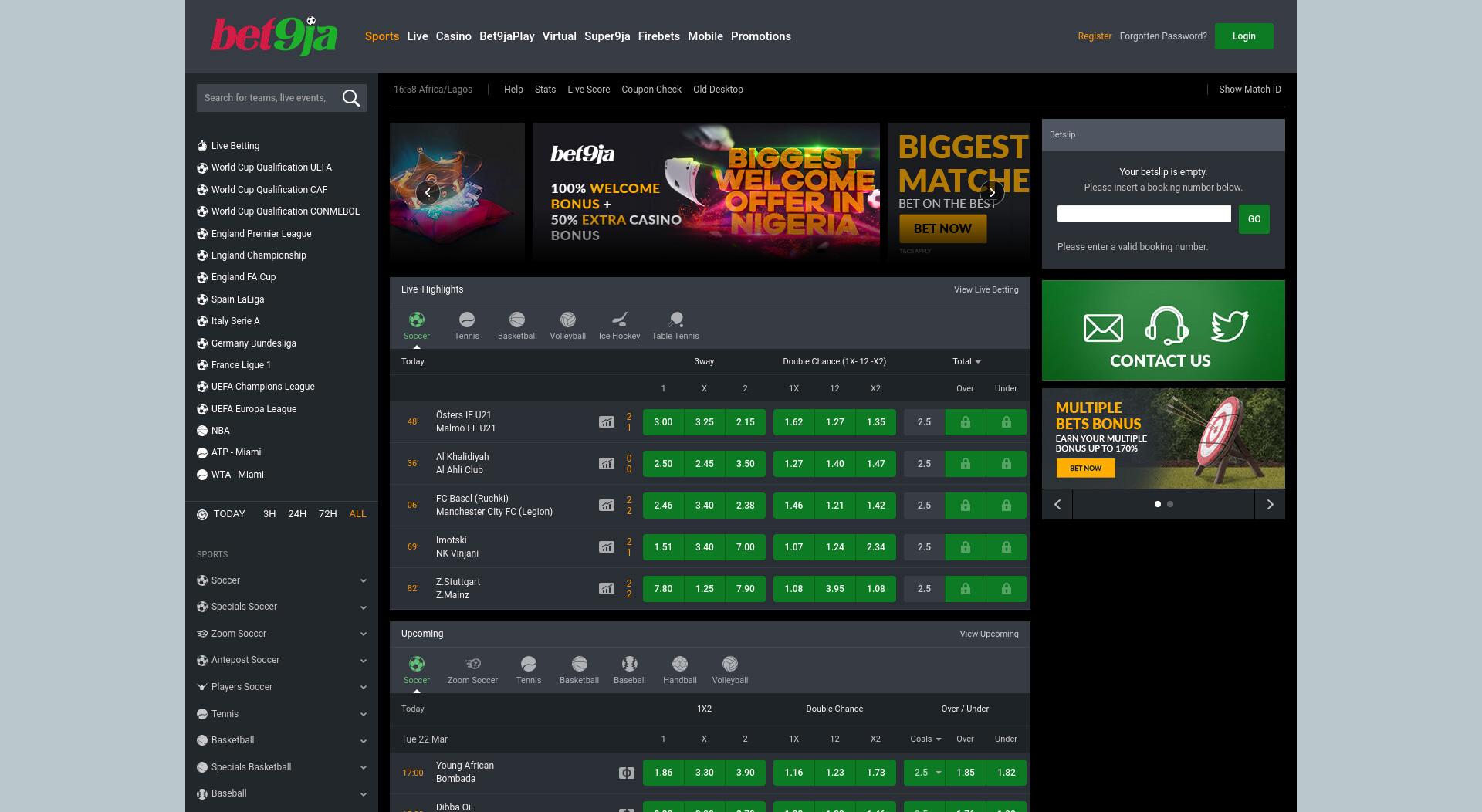Open the Virtual menu
1482x812 pixels.
[x=560, y=36]
